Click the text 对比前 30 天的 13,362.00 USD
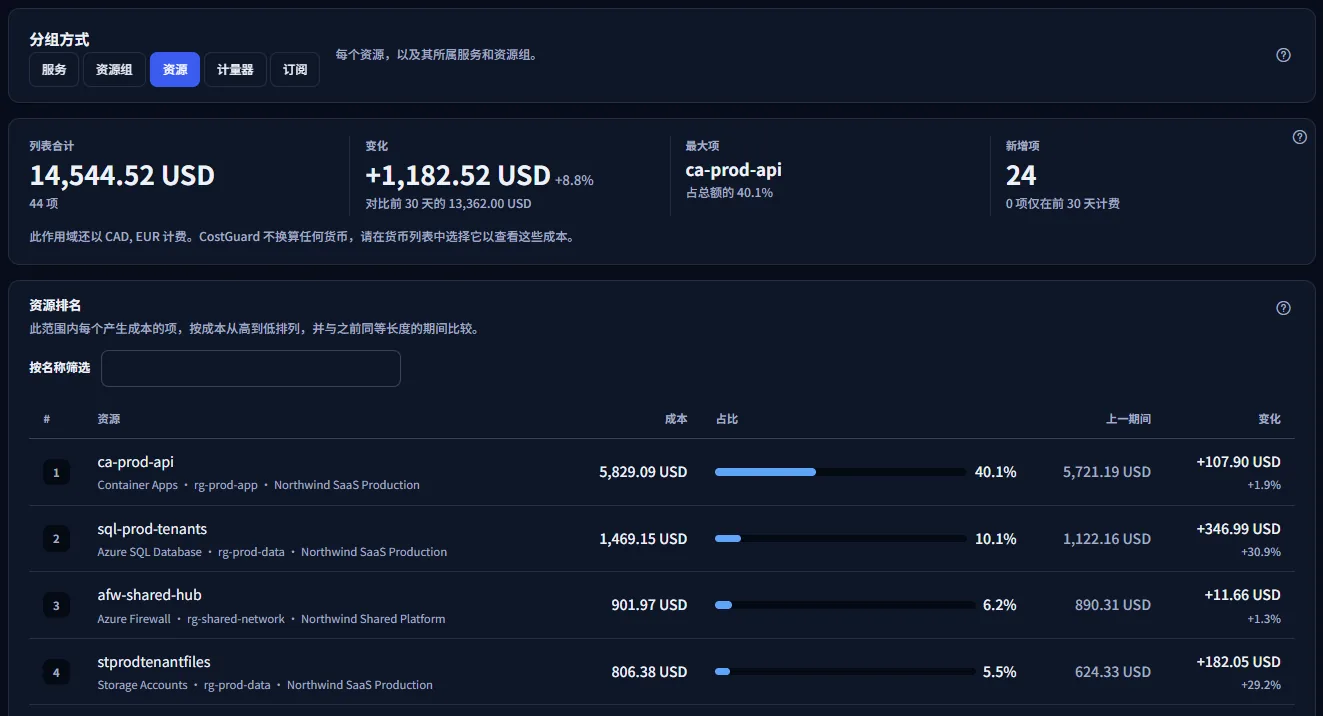 tap(448, 203)
